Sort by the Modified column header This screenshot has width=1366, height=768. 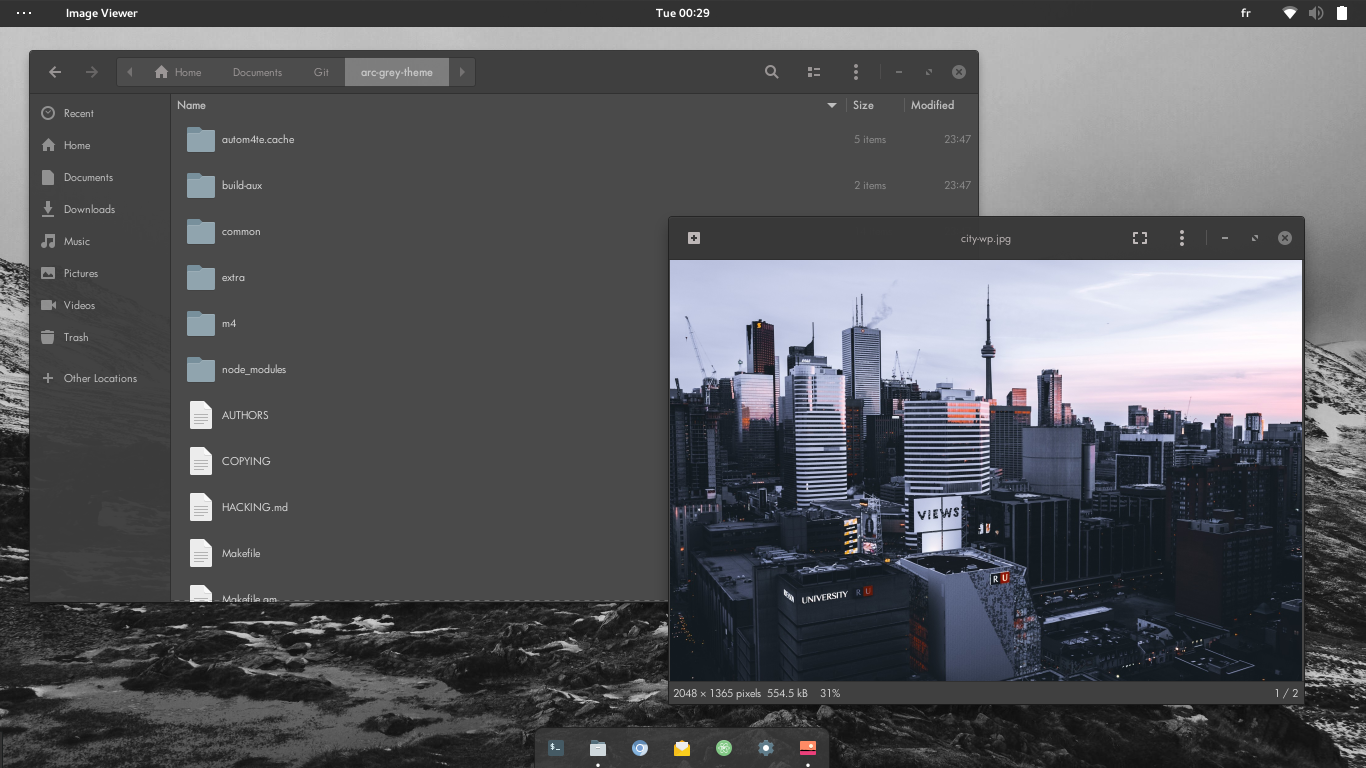pyautogui.click(x=932, y=105)
